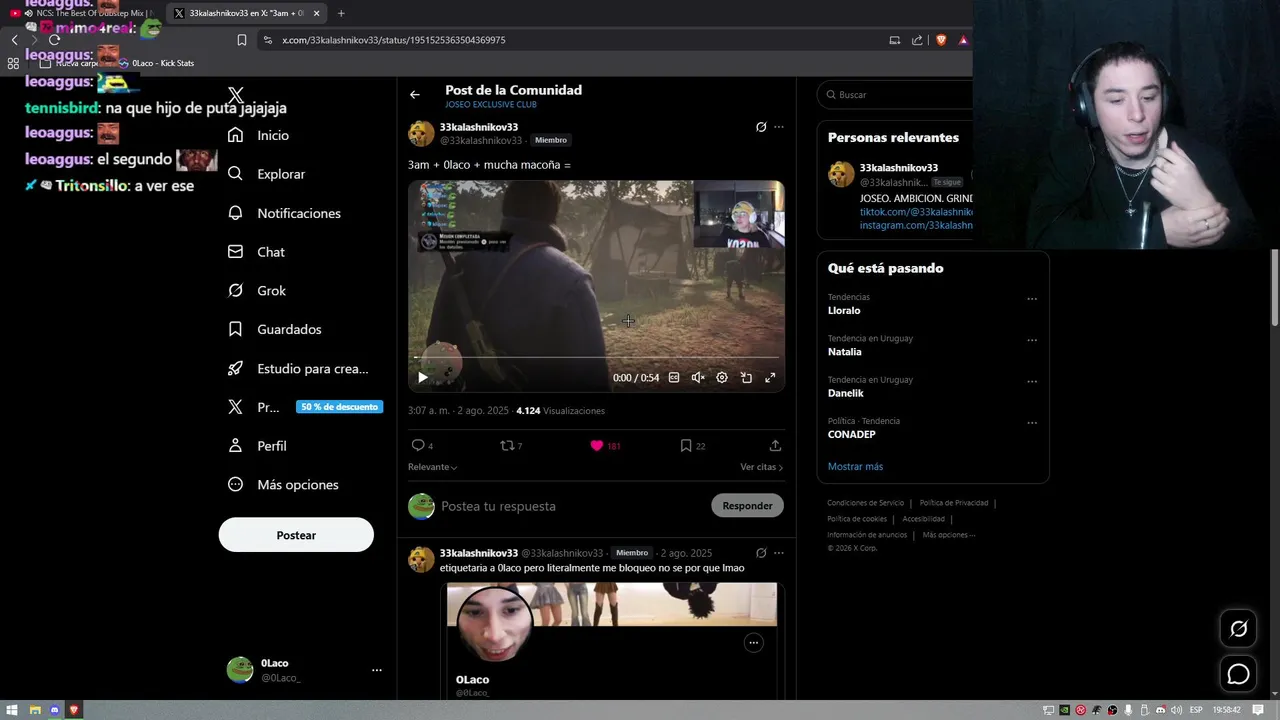The image size is (1280, 720).
Task: Open options for the CONADEP trend
Action: [1032, 423]
